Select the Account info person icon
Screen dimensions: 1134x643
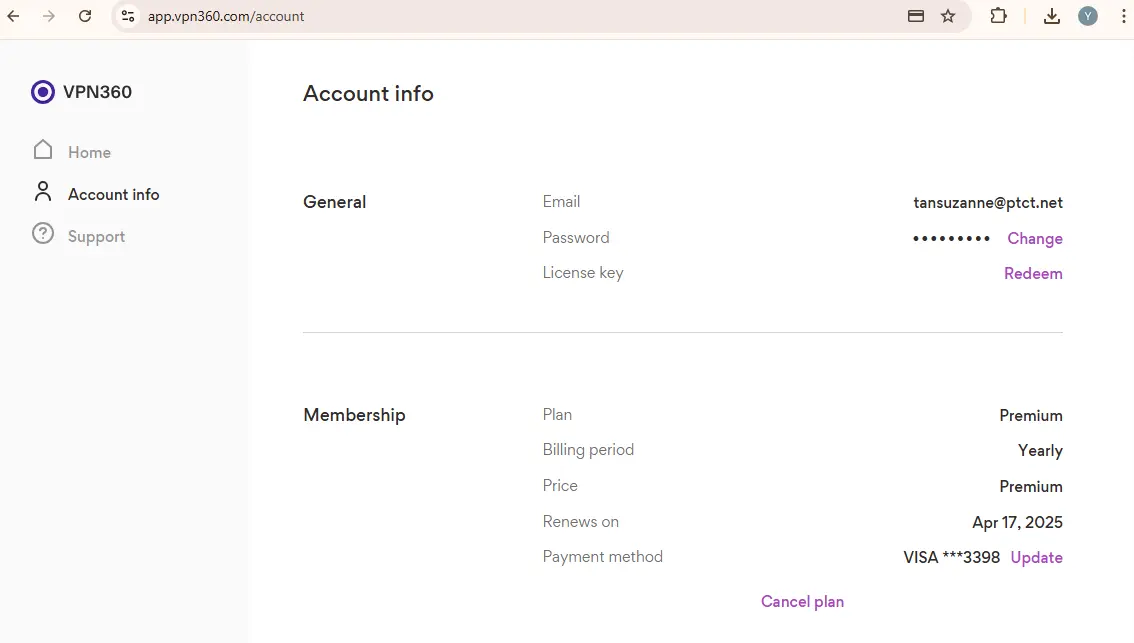(43, 192)
